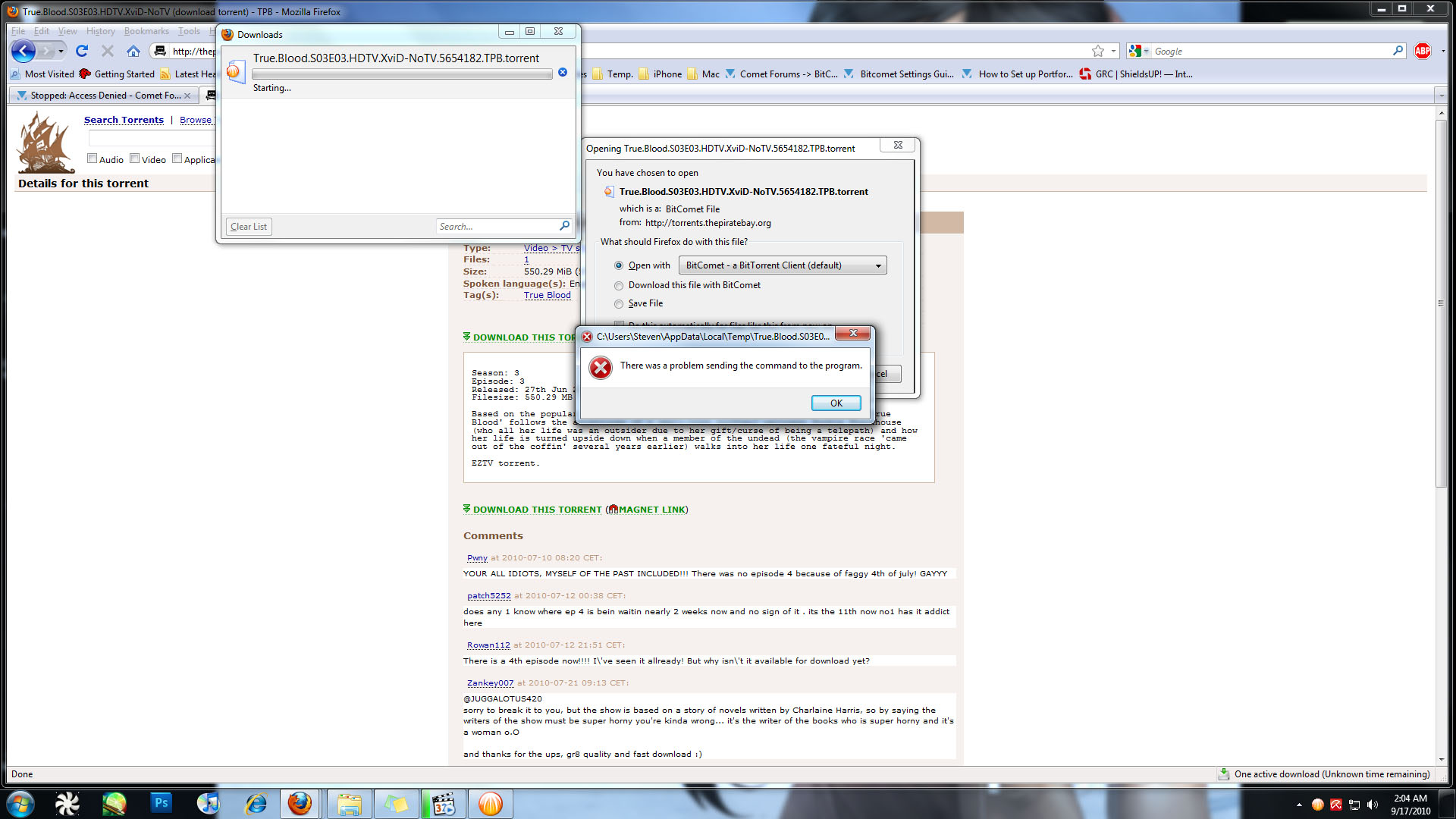Check the Video search filter checkbox
The image size is (1456, 819).
[135, 158]
